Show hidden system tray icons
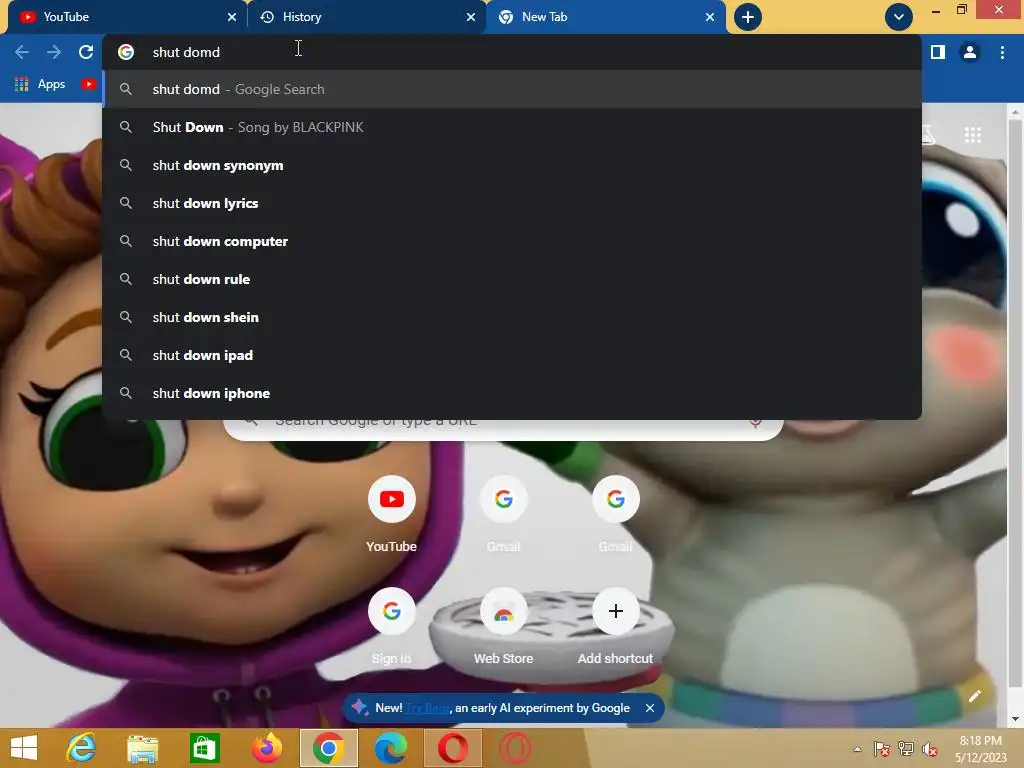This screenshot has width=1024, height=768. coord(857,749)
